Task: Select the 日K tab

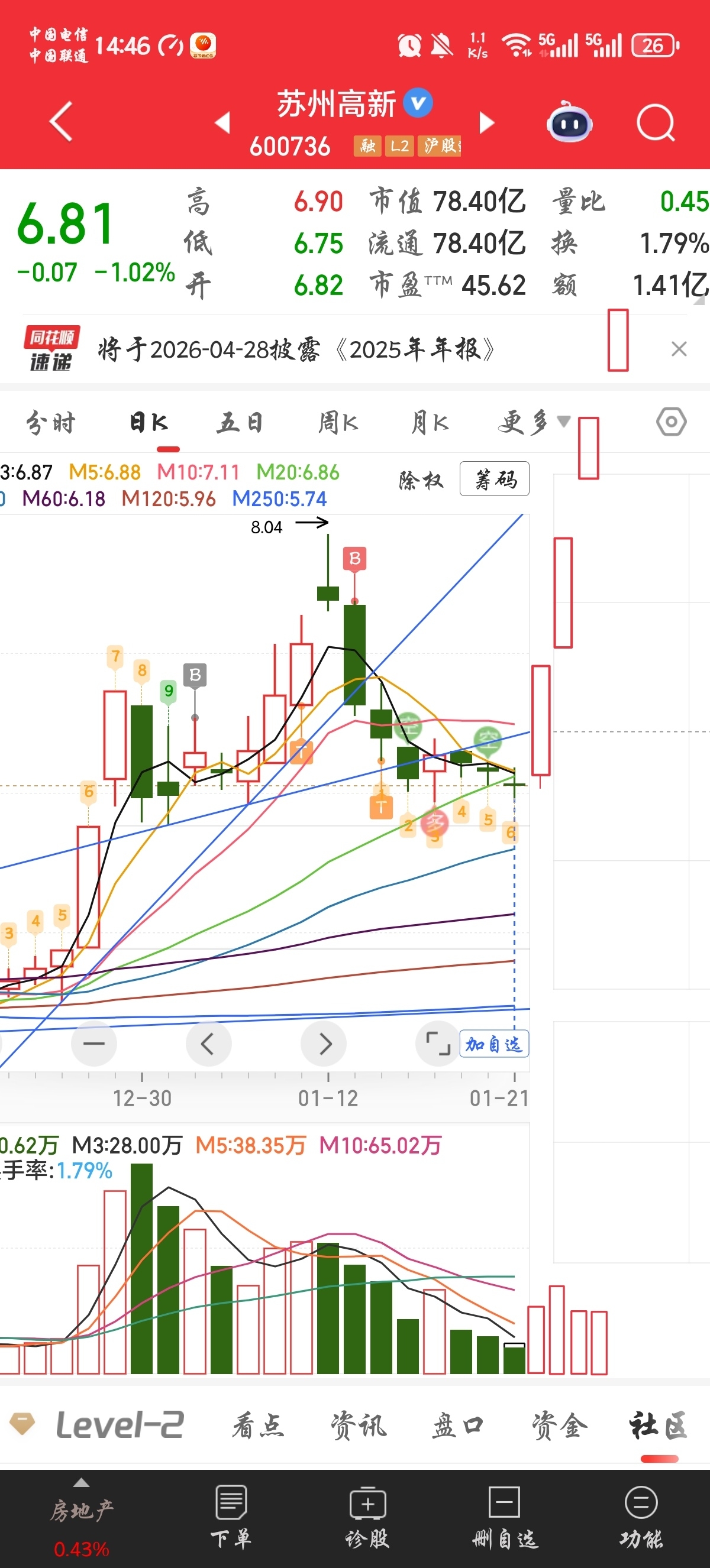Action: point(149,422)
